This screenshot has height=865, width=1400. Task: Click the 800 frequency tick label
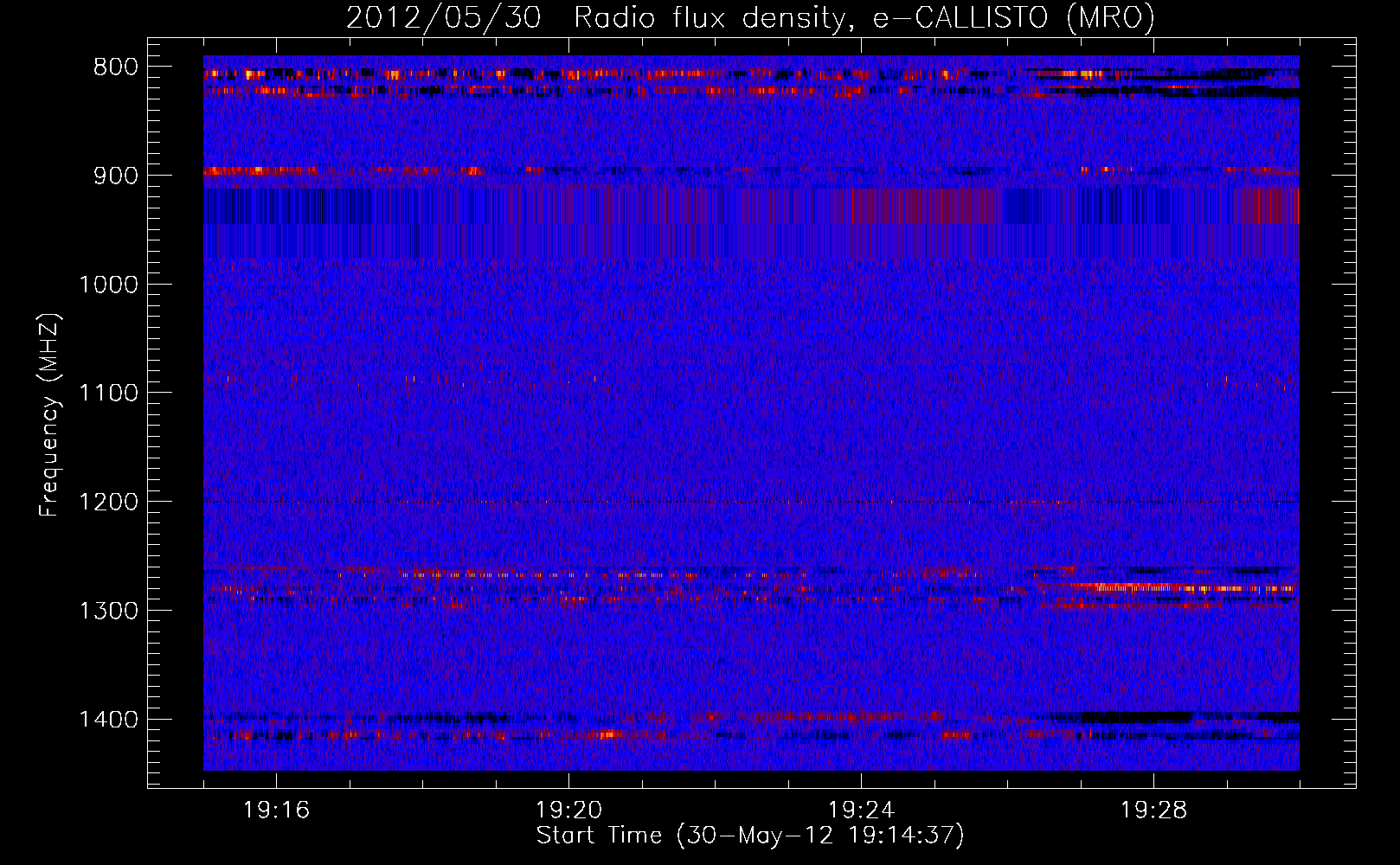(x=116, y=67)
